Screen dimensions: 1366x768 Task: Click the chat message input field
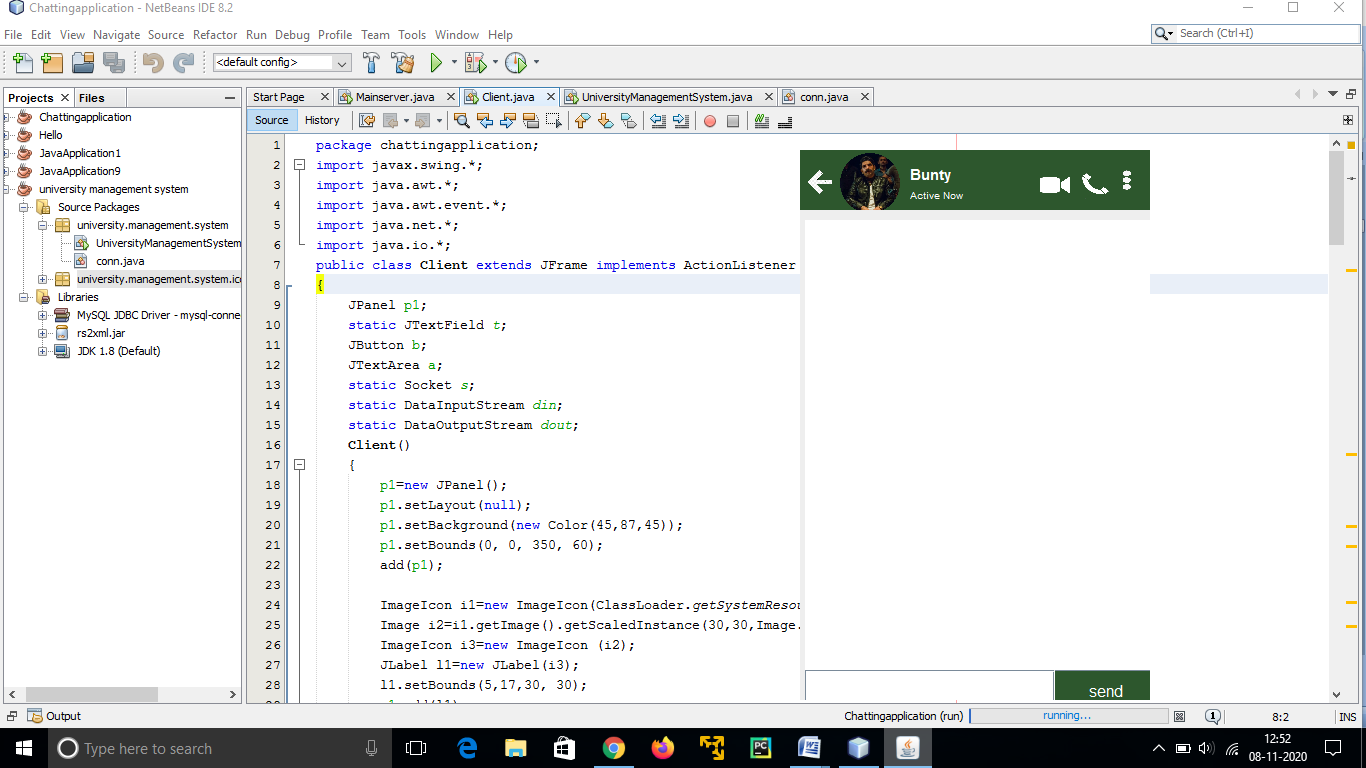(x=928, y=686)
